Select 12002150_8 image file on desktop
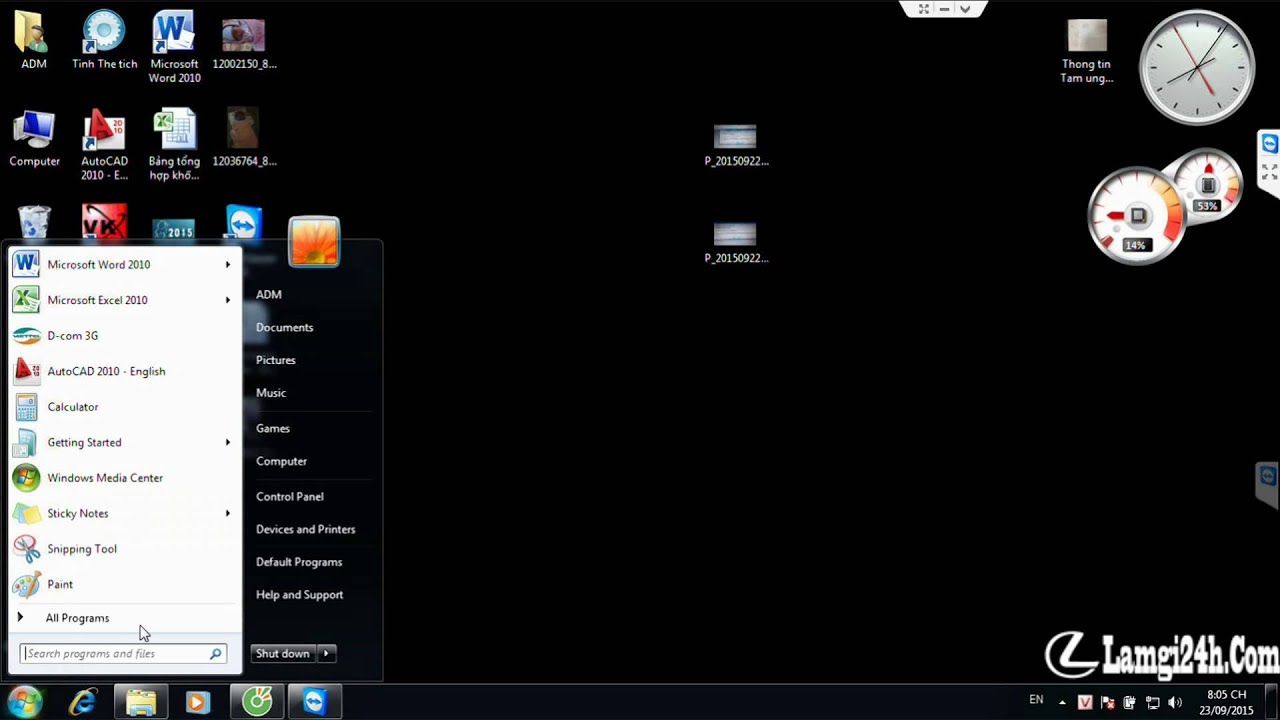The width and height of the screenshot is (1280, 720). pos(244,44)
